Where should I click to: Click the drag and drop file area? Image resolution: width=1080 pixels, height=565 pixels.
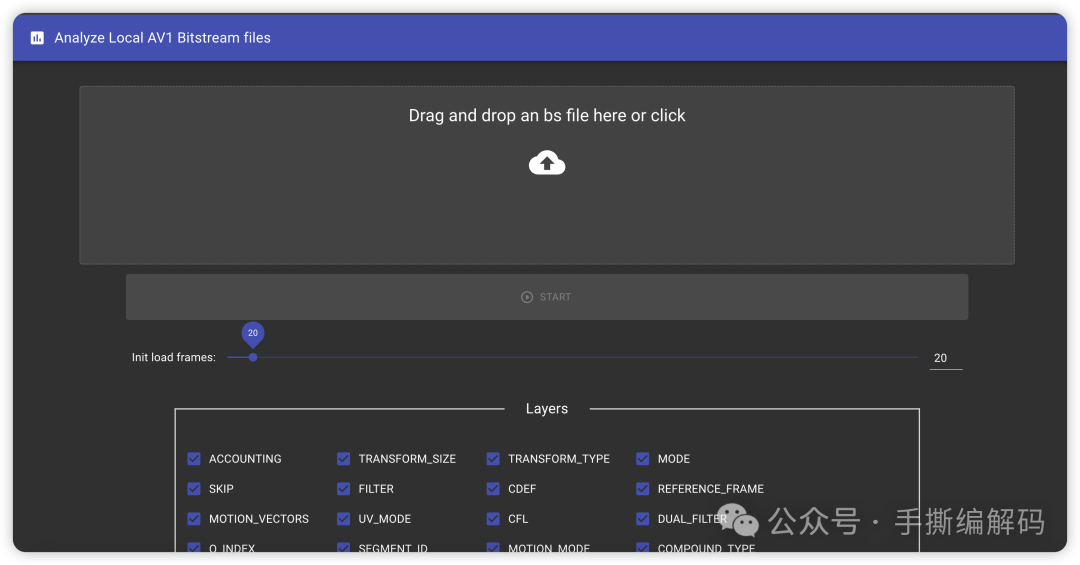(x=547, y=175)
